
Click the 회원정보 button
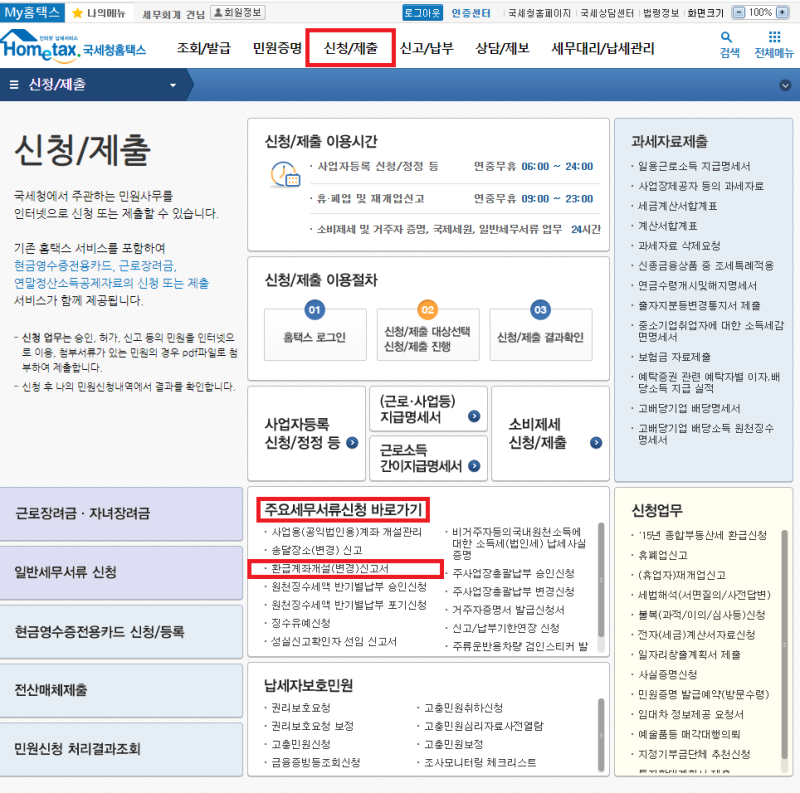pyautogui.click(x=238, y=12)
